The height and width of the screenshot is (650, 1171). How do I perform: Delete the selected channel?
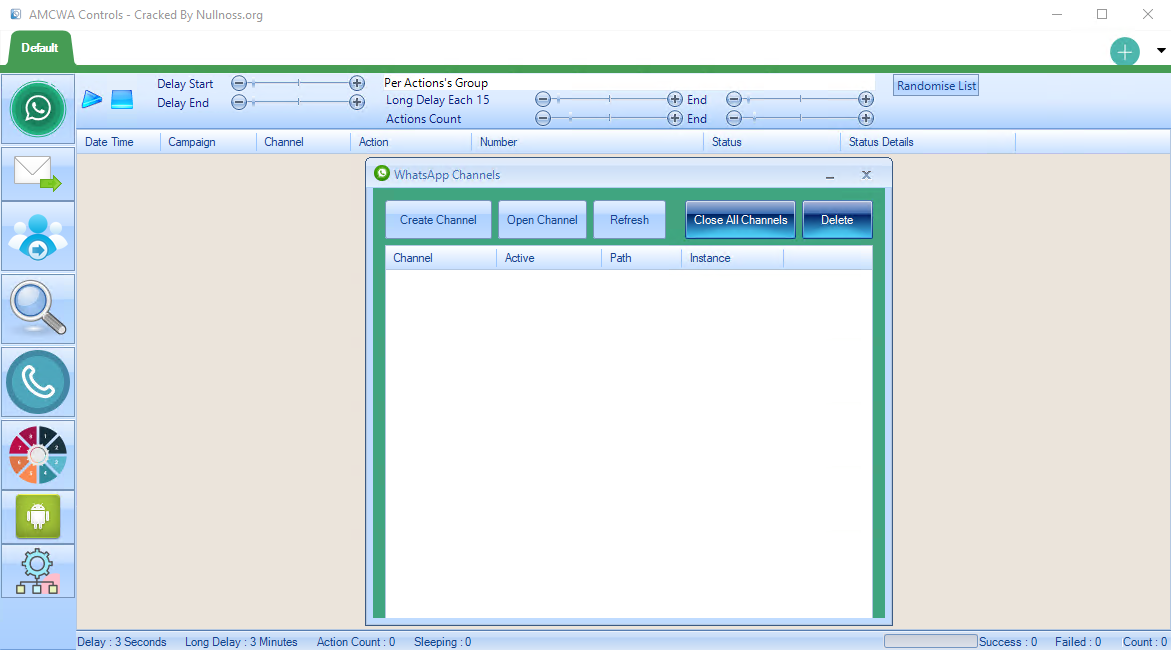pos(837,220)
